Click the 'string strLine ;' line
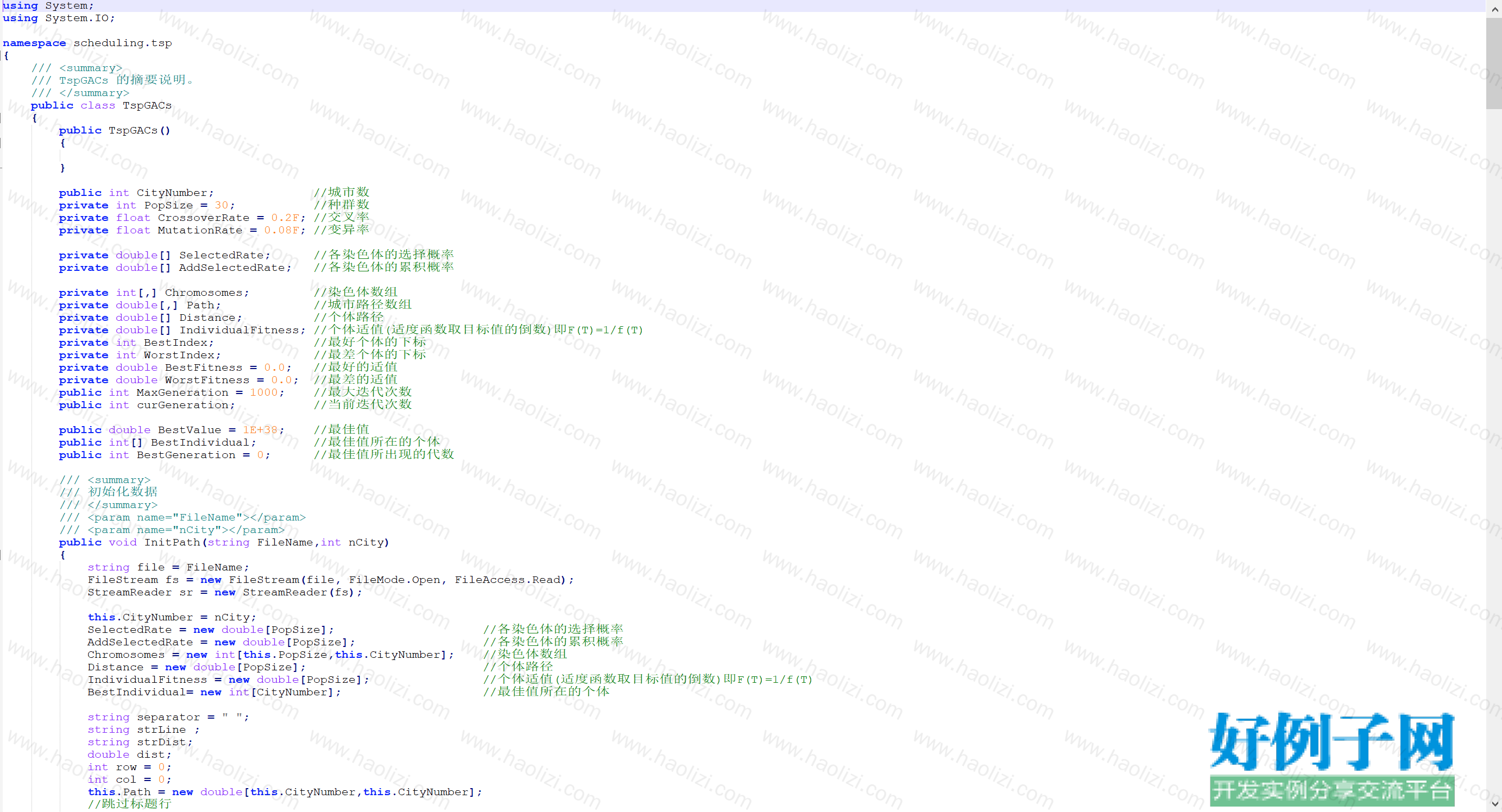The width and height of the screenshot is (1502, 812). tap(143, 730)
